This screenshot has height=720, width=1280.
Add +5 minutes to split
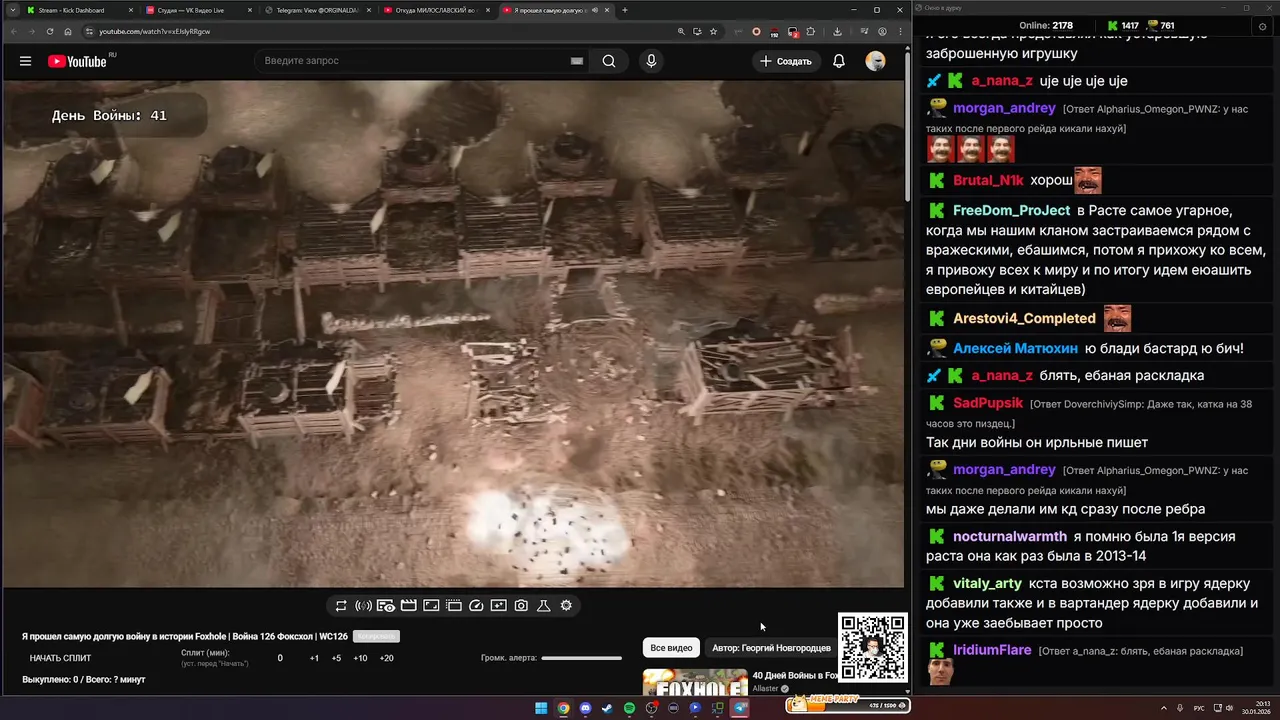(x=336, y=658)
